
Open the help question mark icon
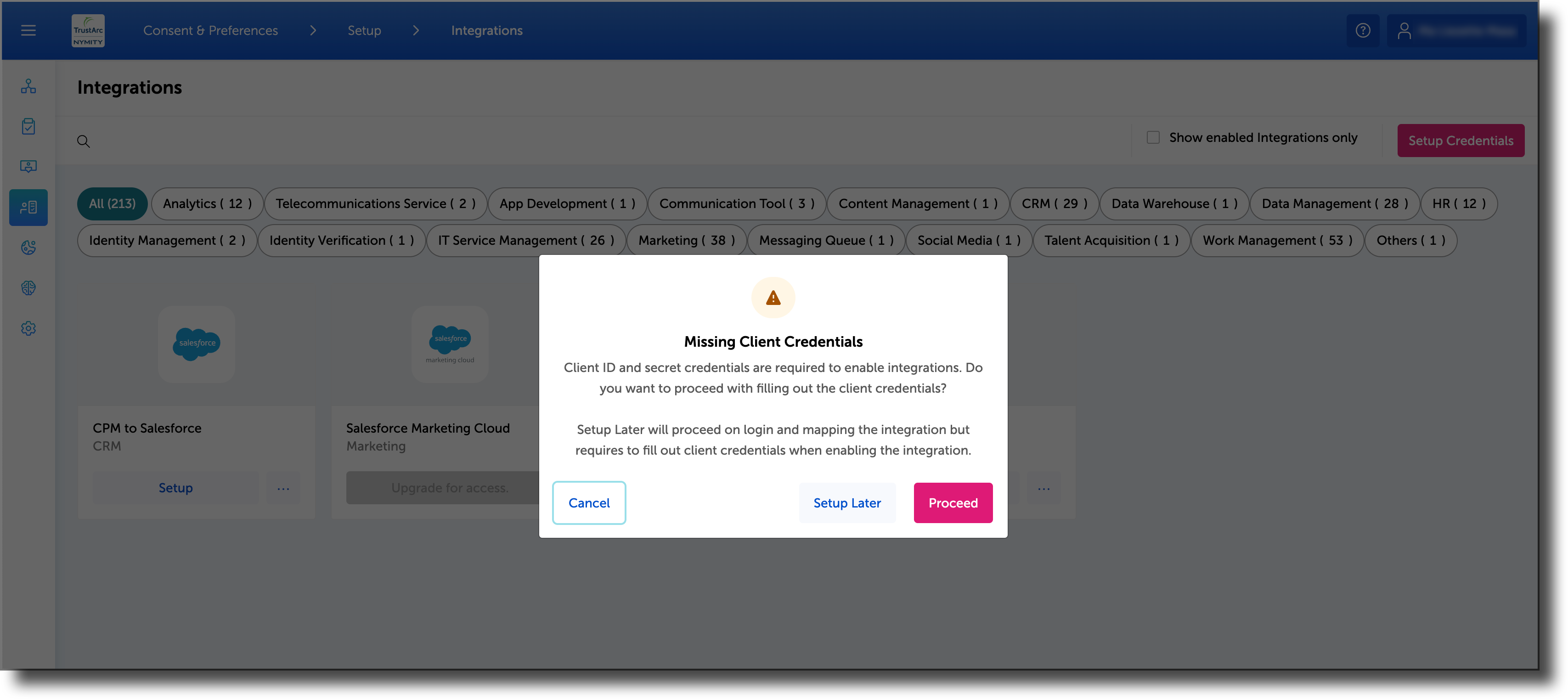1362,30
